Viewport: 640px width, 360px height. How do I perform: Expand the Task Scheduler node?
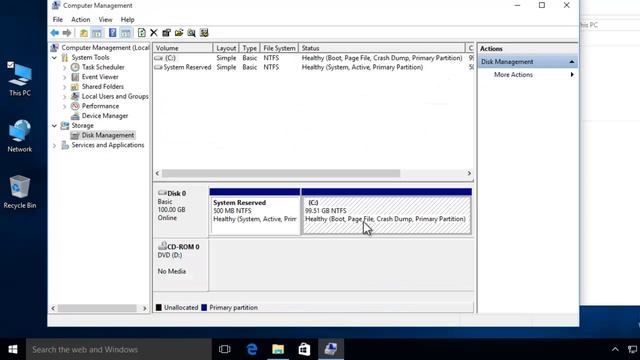pyautogui.click(x=64, y=67)
